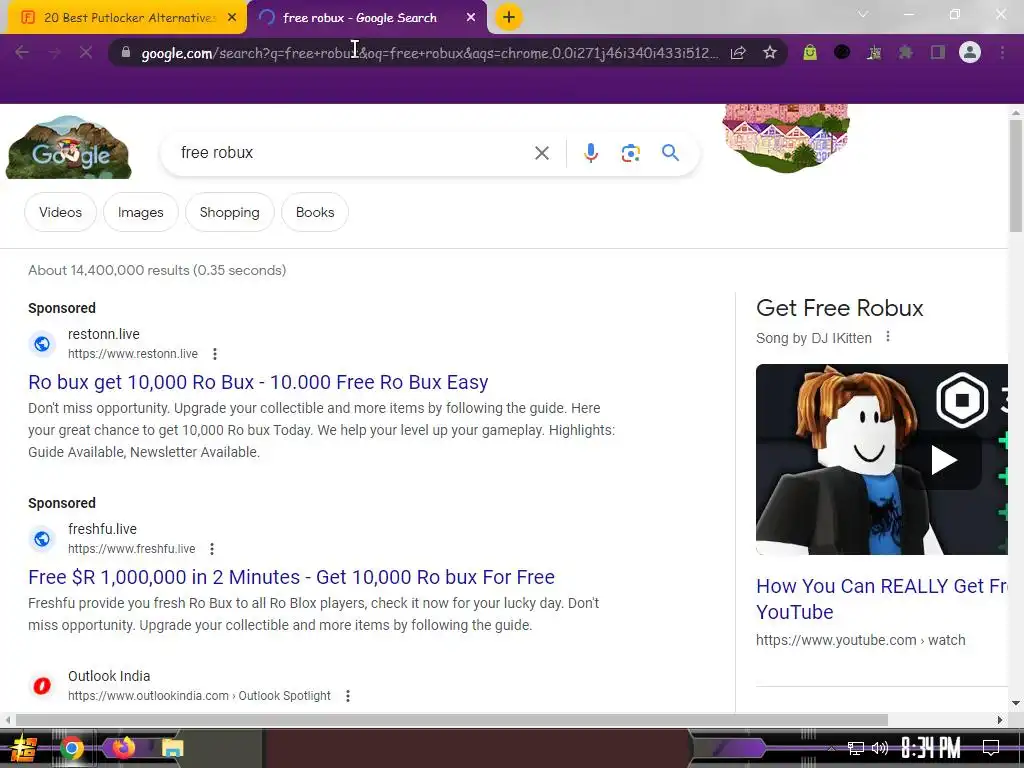1024x768 pixels.
Task: Click the horizontal scrollbar thumb
Action: 451,720
